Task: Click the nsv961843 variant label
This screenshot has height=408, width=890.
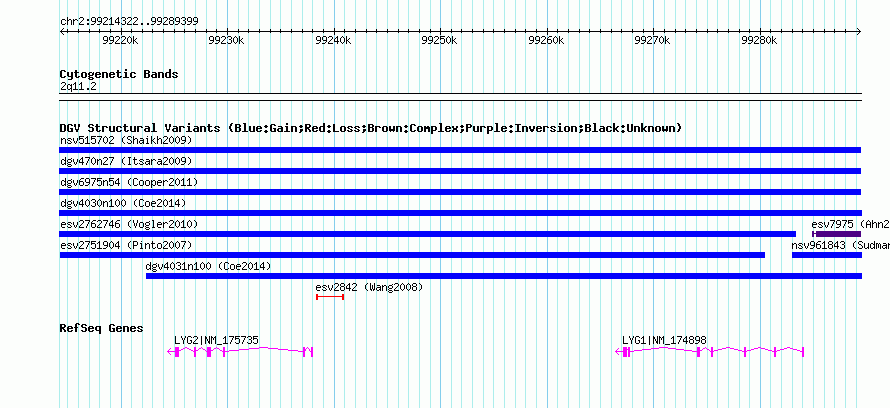Action: (841, 245)
